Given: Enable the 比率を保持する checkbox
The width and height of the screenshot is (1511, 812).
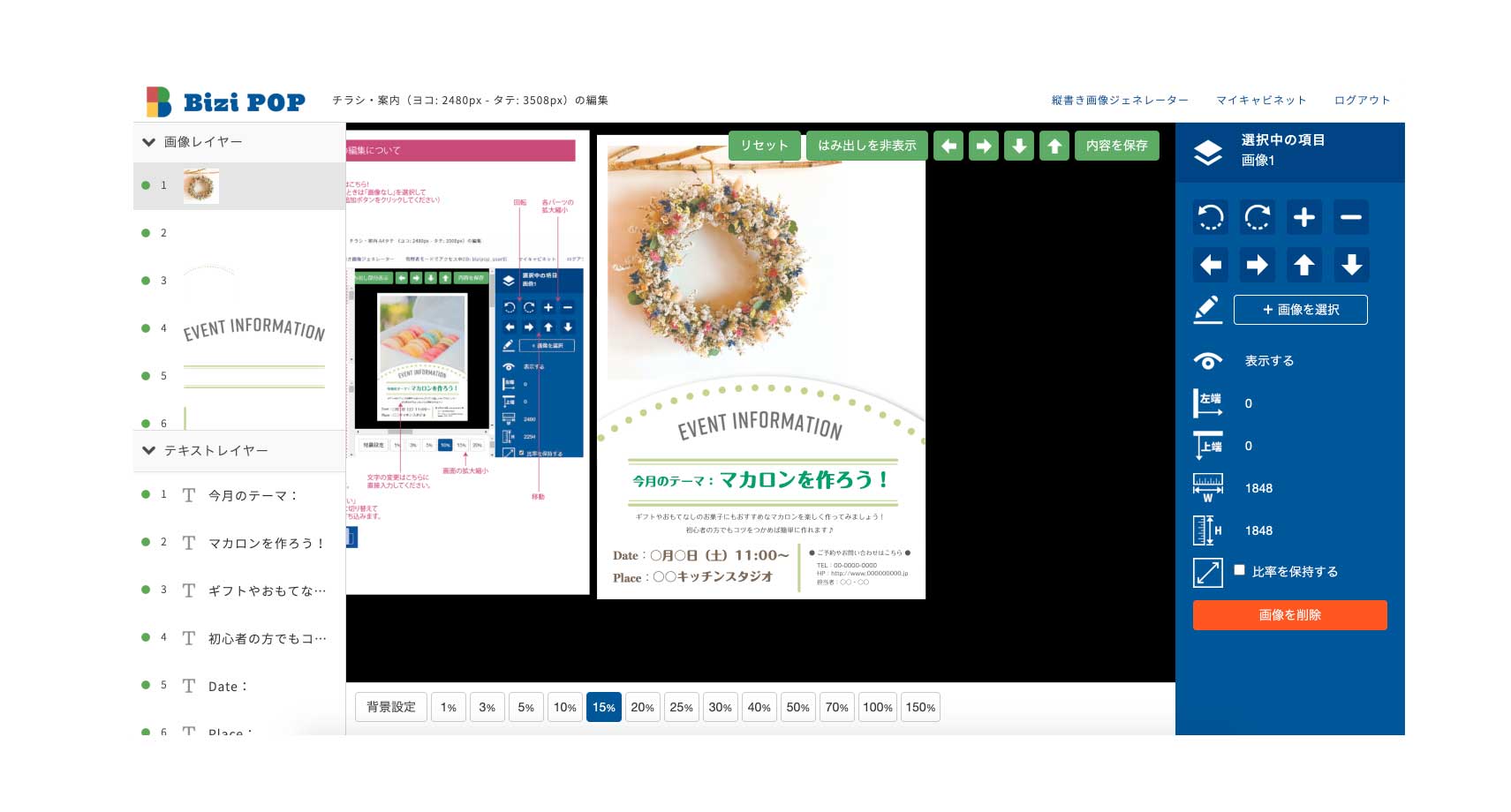Looking at the screenshot, I should 1239,570.
